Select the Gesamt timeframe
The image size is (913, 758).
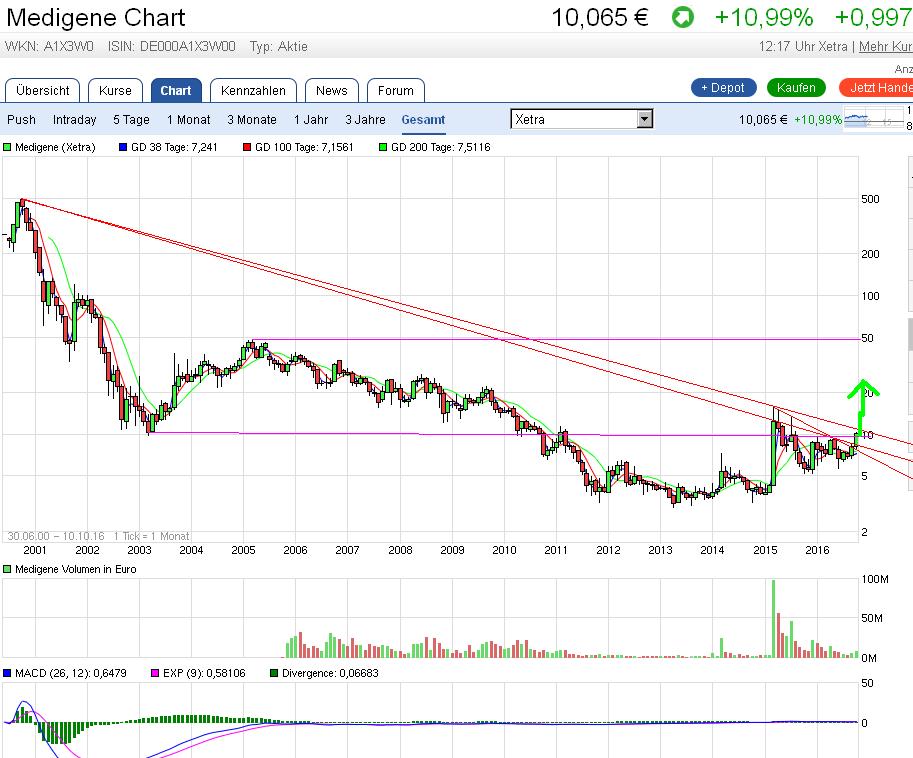tap(423, 119)
